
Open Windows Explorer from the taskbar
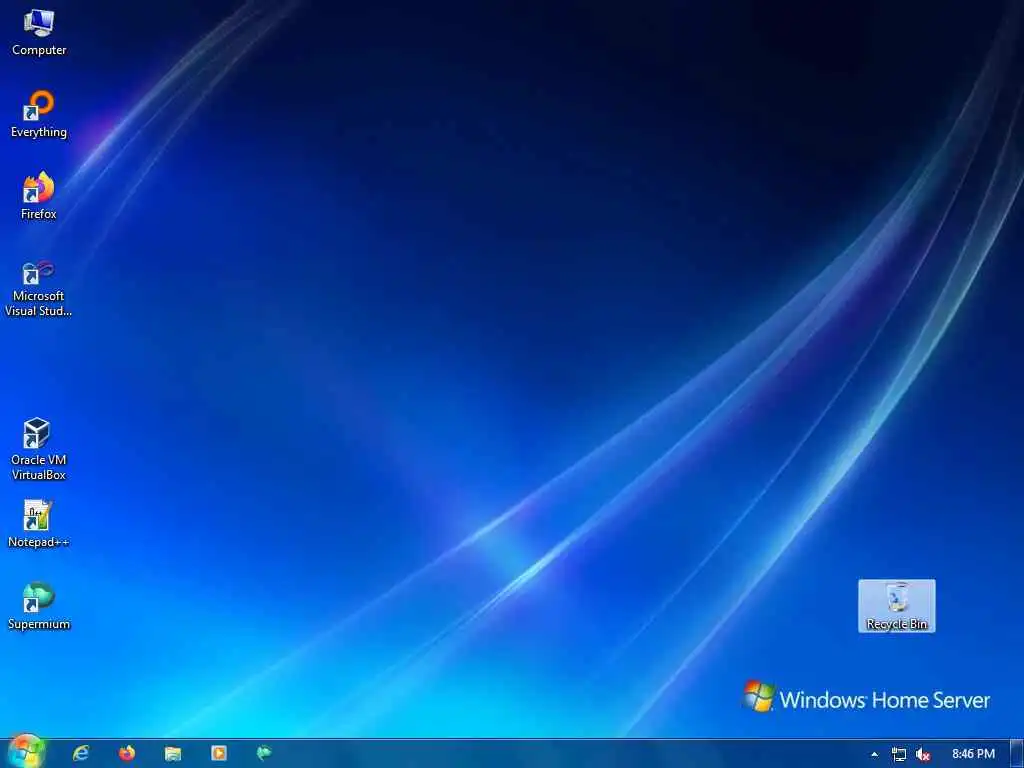pos(173,754)
